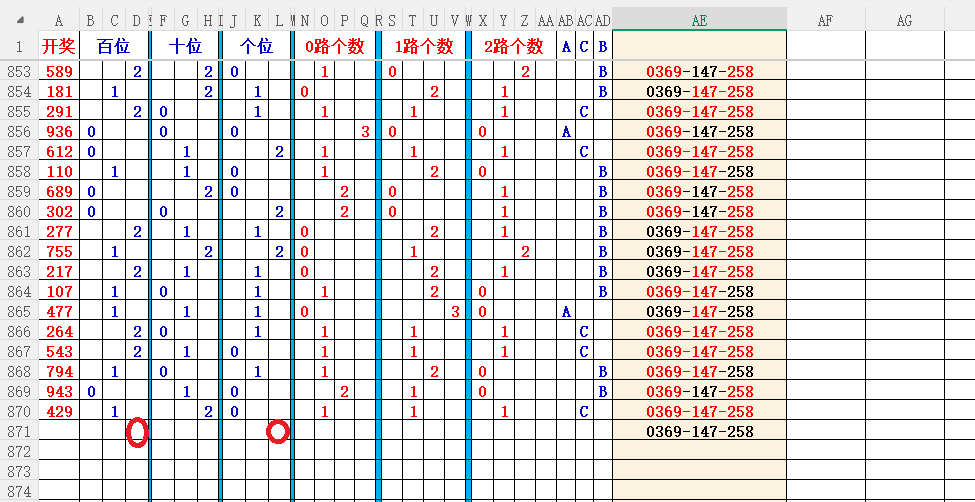Select column AE header
Image resolution: width=975 pixels, height=502 pixels.
point(699,21)
